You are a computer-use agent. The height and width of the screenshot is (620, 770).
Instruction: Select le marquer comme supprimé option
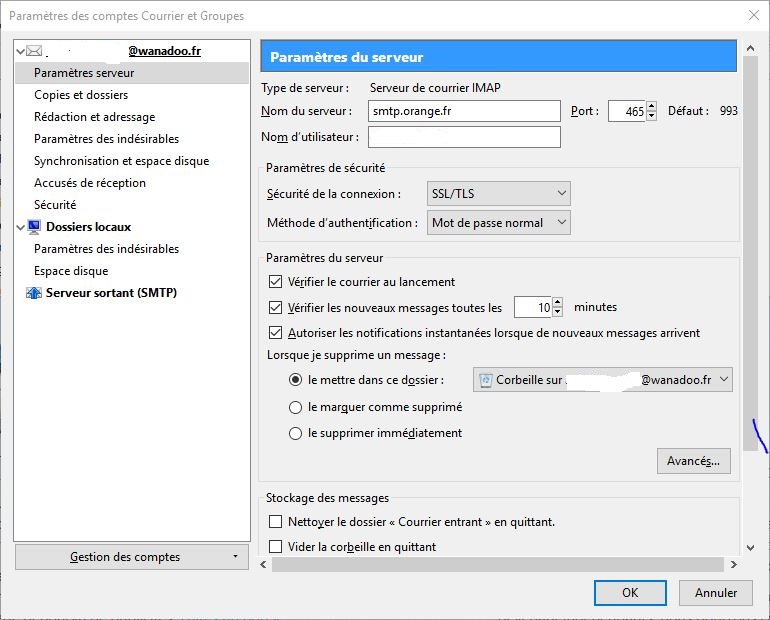tap(295, 407)
